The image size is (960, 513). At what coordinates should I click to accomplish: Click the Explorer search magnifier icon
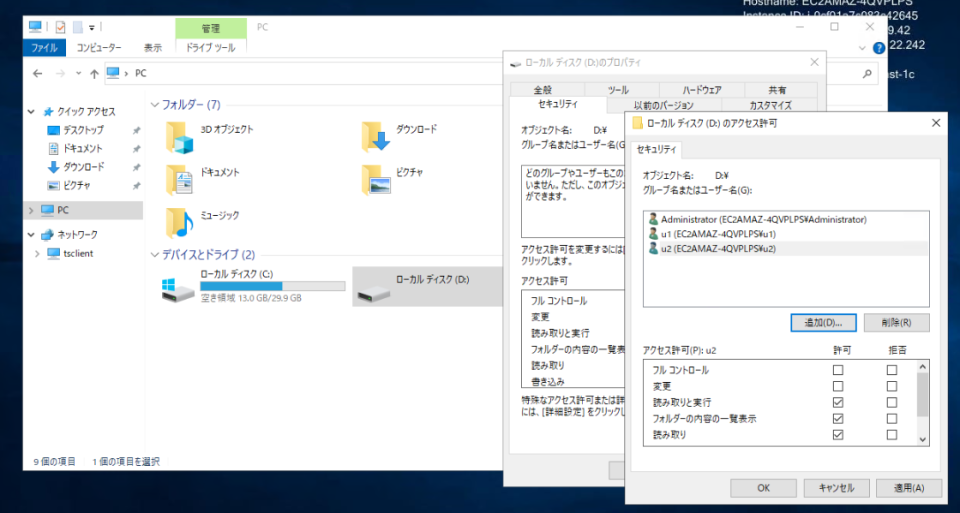click(x=867, y=73)
